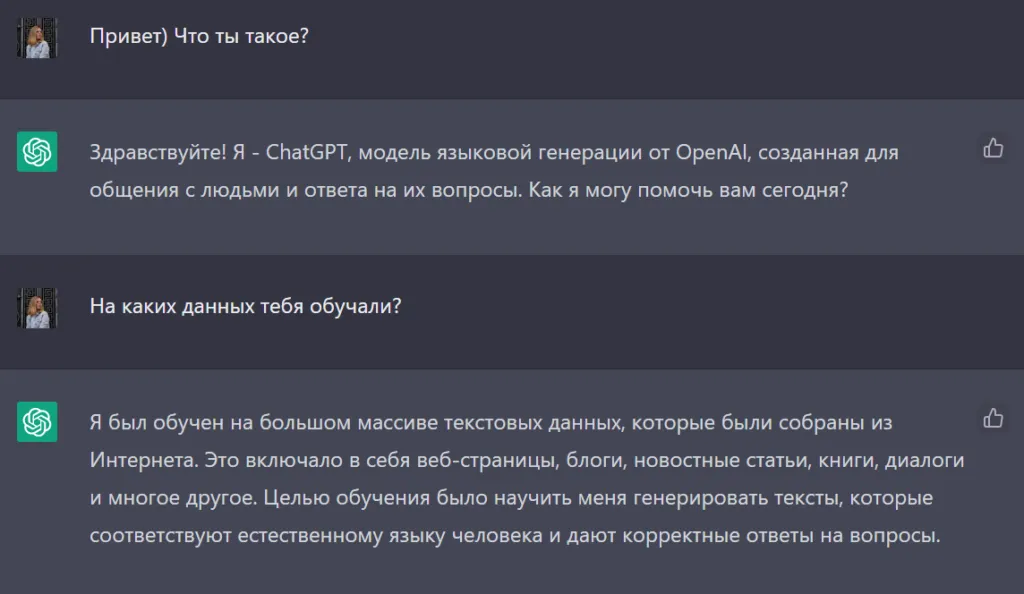Screen dimensions: 1024x594
Task: Click the thumbs-up icon on the first ChatGPT answer
Action: [x=993, y=146]
